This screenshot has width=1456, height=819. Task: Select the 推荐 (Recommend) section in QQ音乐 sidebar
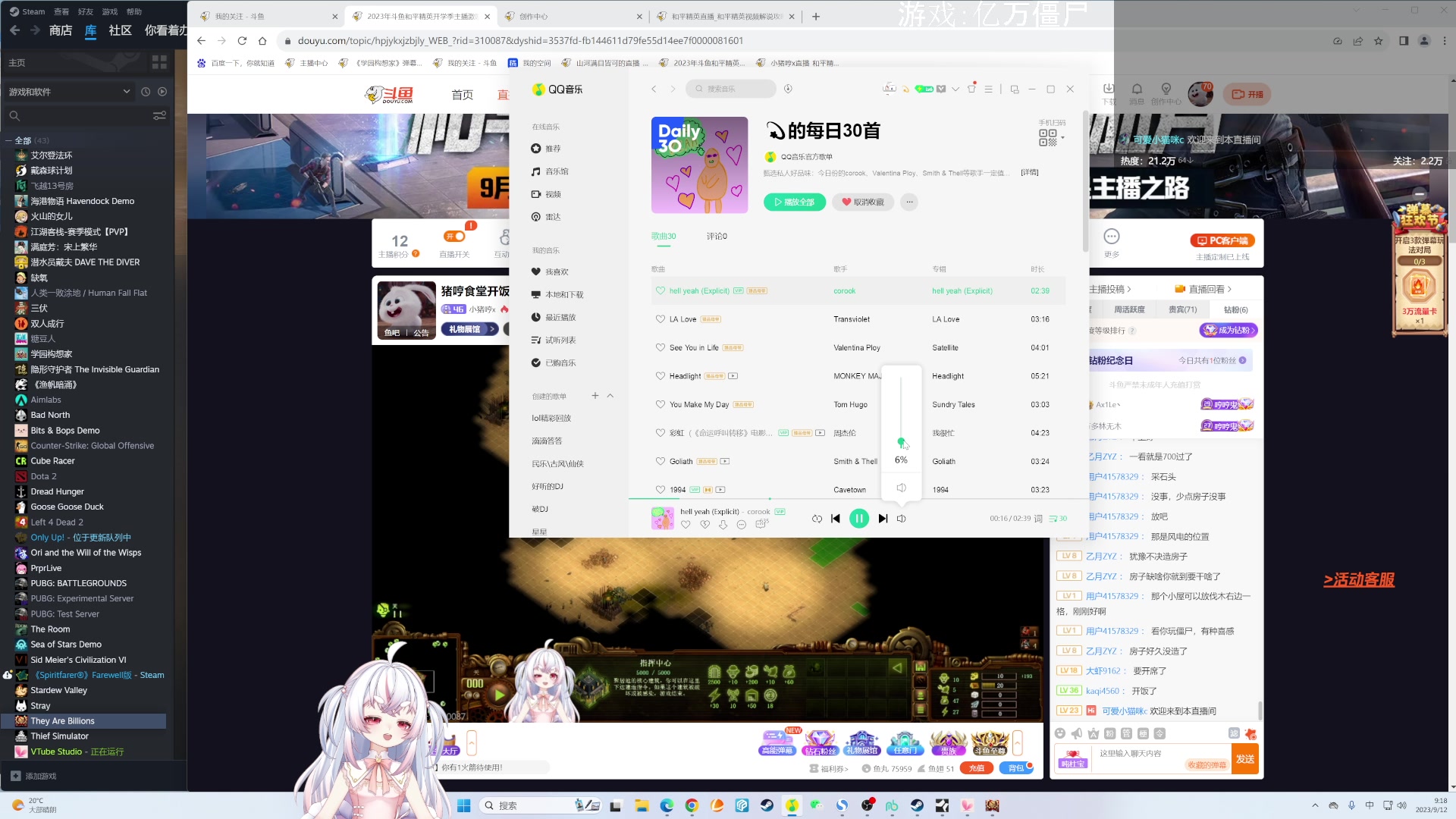(x=554, y=148)
